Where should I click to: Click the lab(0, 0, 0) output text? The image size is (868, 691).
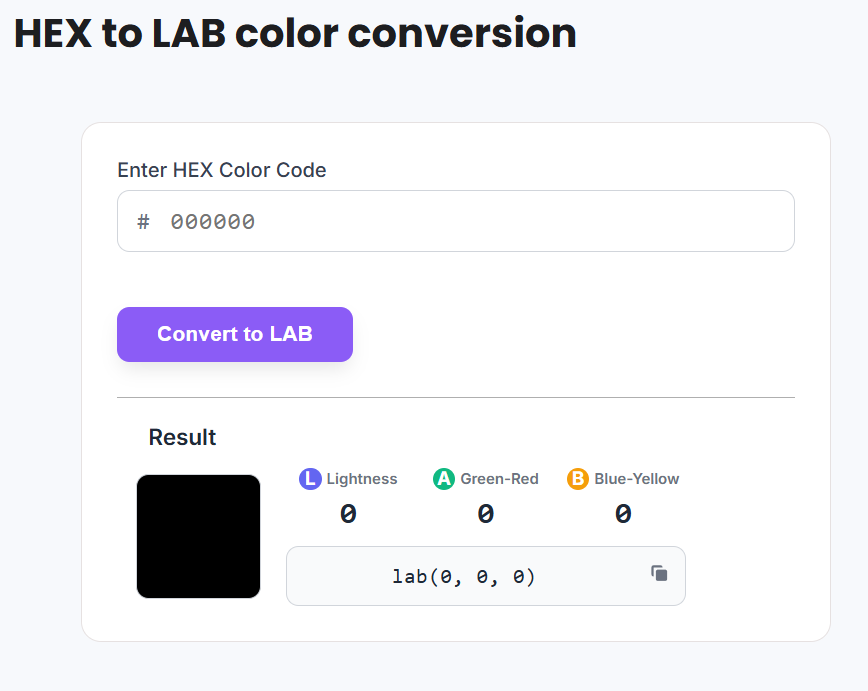coord(464,577)
